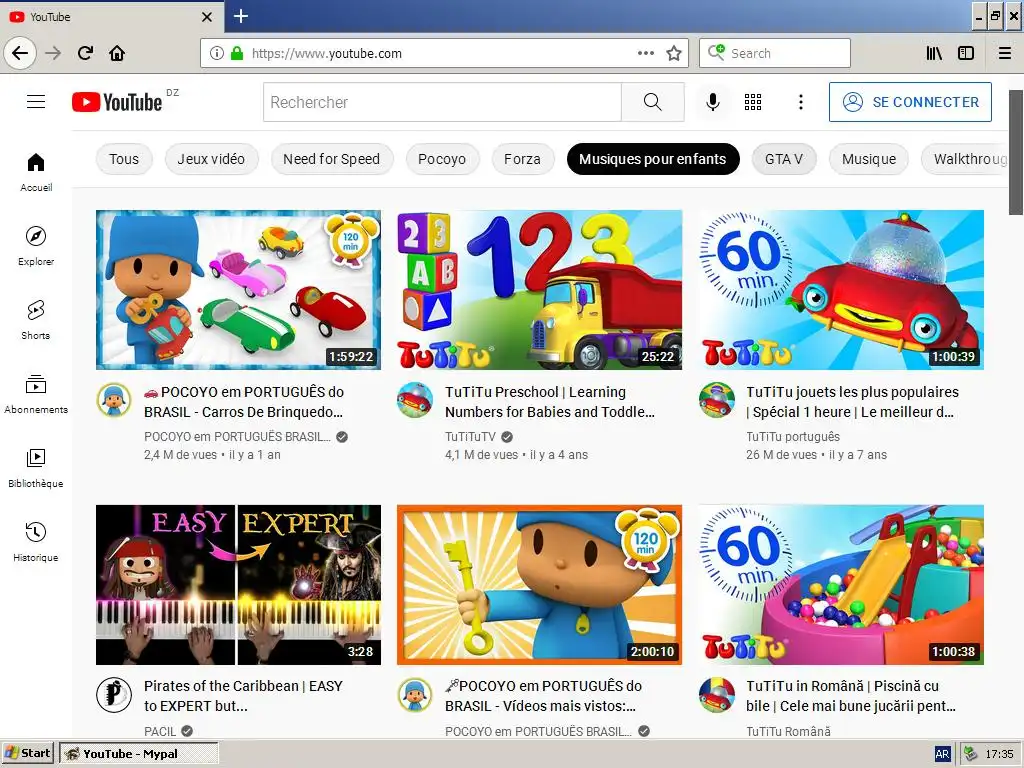
Task: Click the youtube.com address bar URL
Action: 327,54
